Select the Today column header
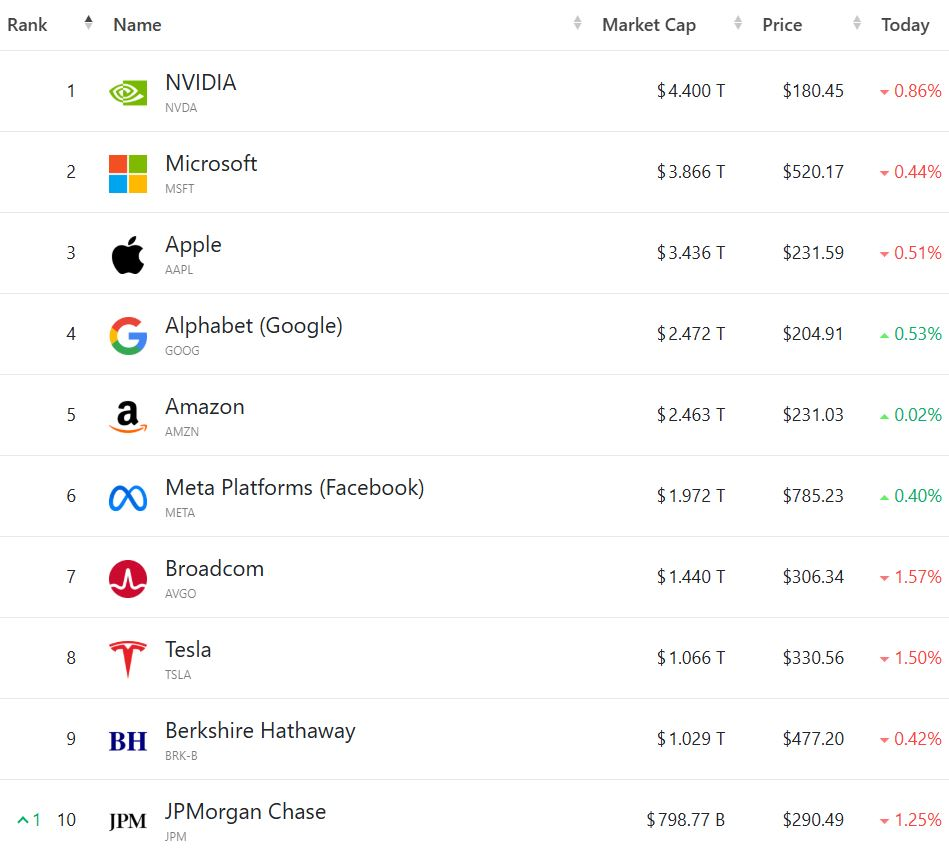 point(905,25)
